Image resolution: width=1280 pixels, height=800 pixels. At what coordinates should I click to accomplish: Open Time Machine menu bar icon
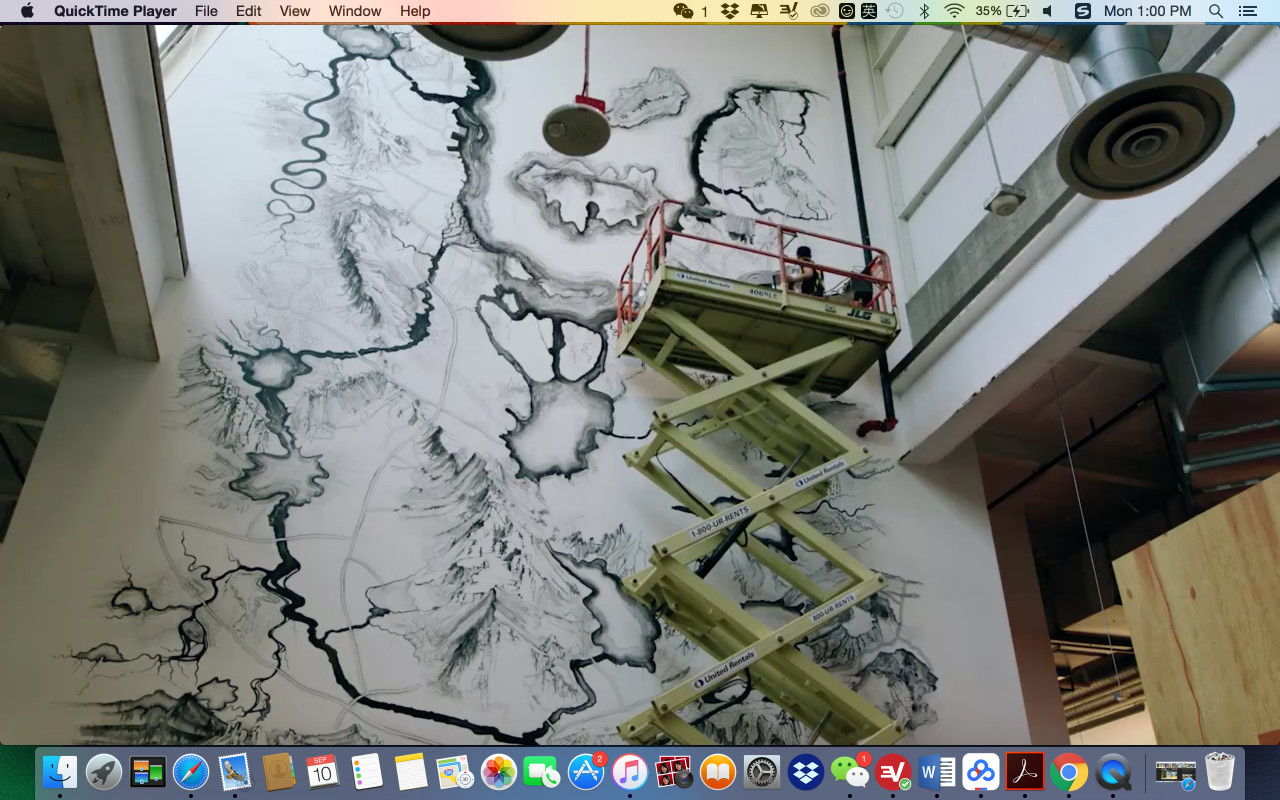pos(896,11)
